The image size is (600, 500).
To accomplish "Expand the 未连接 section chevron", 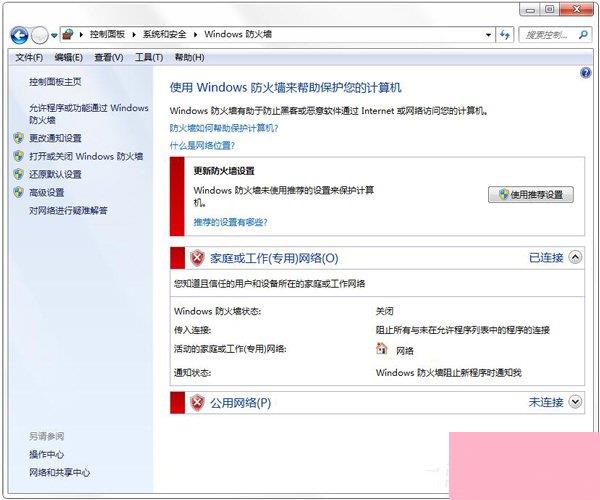I will click(575, 402).
